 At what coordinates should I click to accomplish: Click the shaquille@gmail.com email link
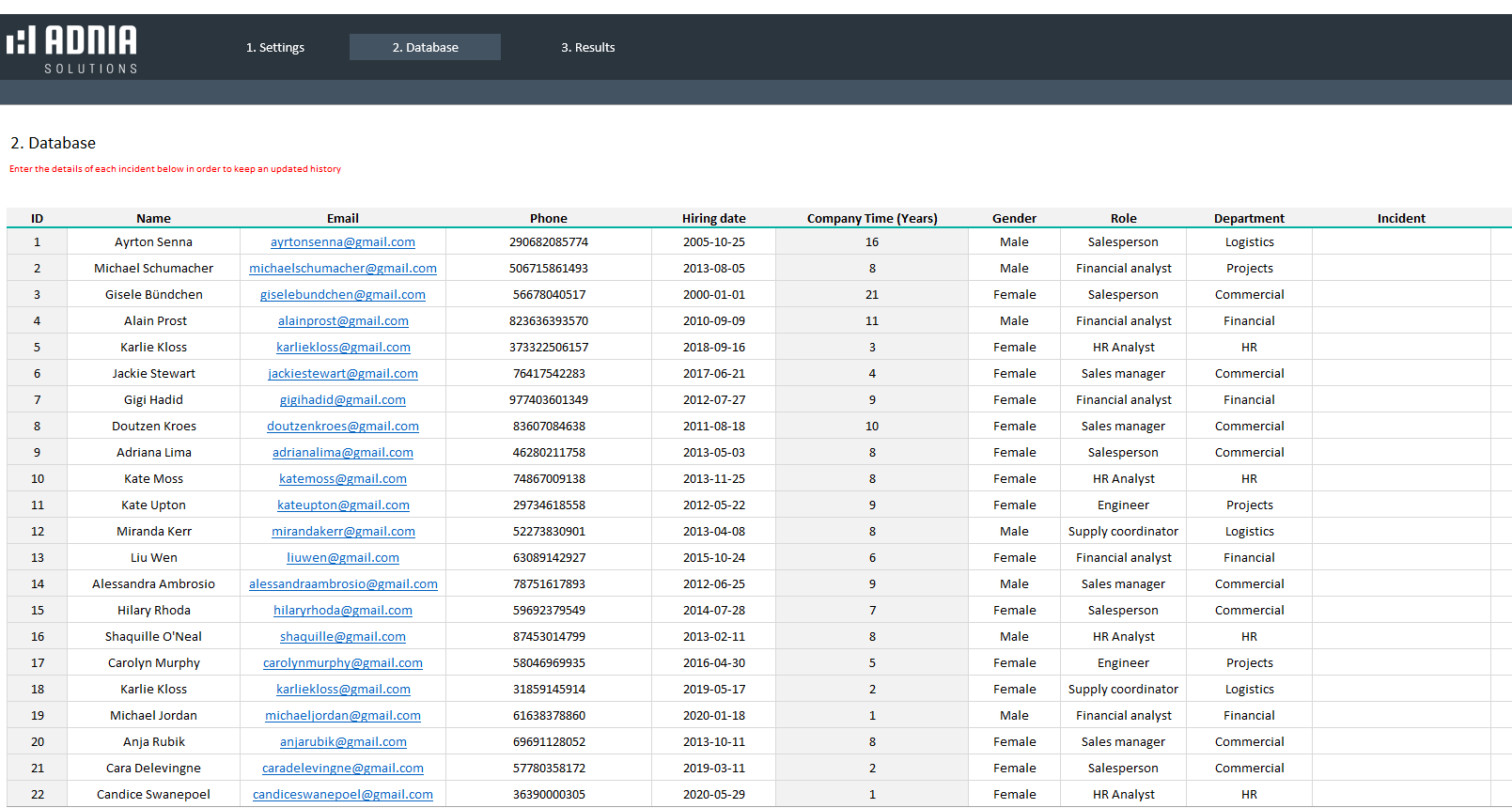pos(342,637)
